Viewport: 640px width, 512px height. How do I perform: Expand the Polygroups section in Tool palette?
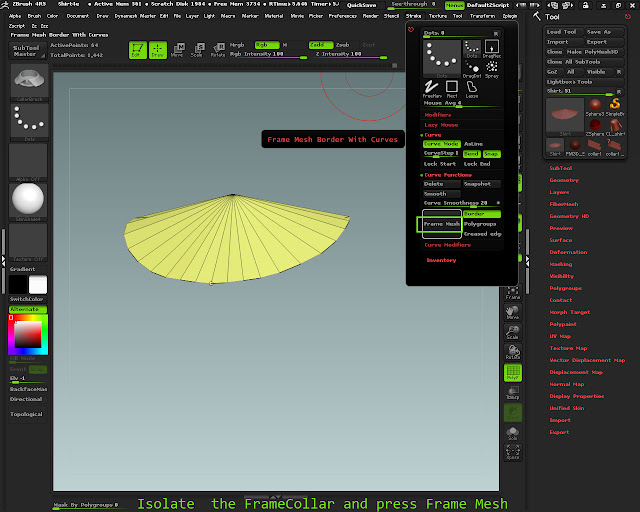[565, 288]
